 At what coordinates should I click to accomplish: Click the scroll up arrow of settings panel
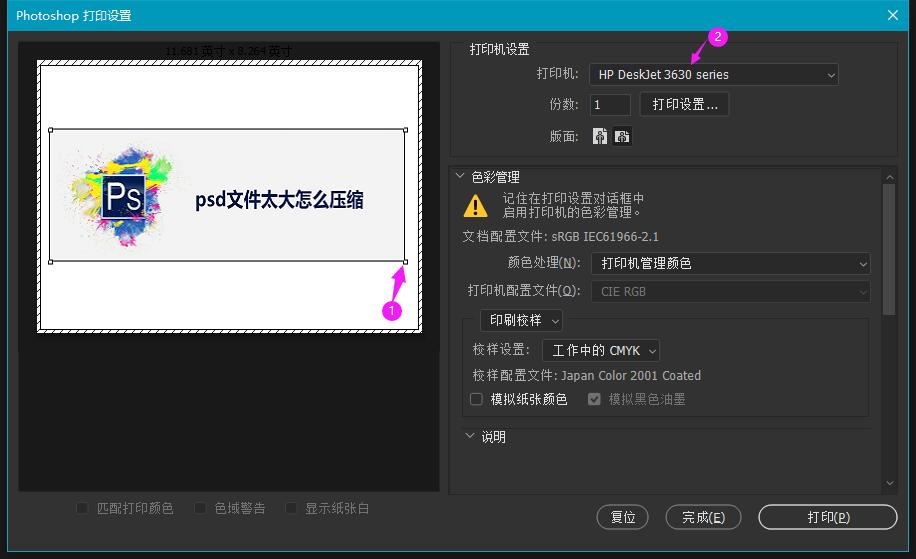point(889,177)
